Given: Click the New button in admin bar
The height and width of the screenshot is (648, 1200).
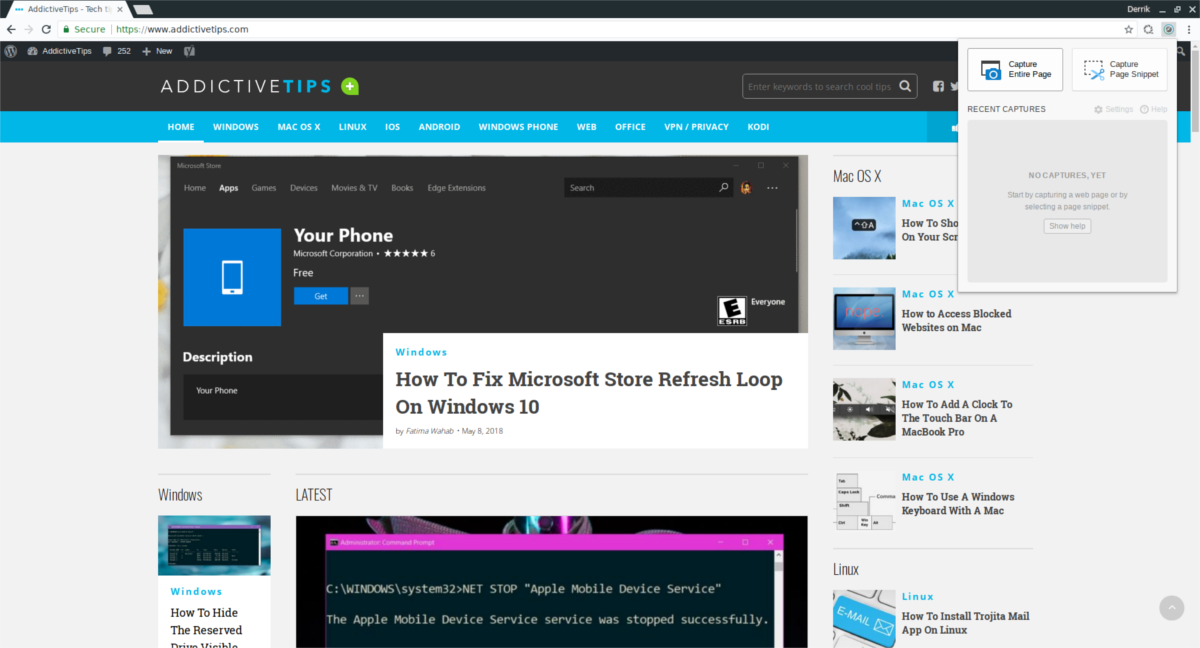Looking at the screenshot, I should 157,51.
